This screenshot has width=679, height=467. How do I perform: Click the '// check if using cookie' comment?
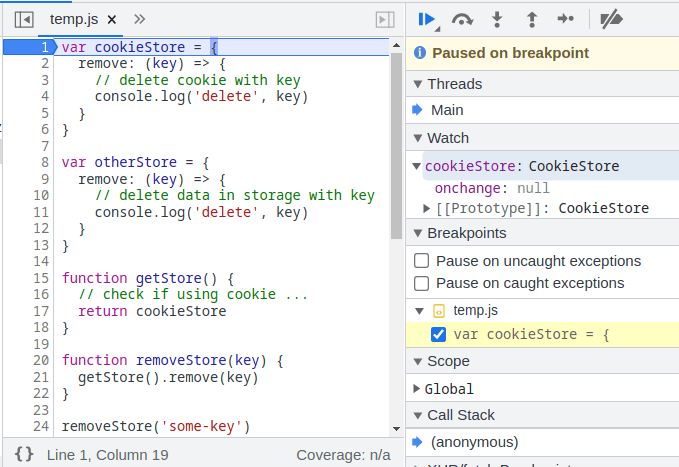tap(193, 295)
